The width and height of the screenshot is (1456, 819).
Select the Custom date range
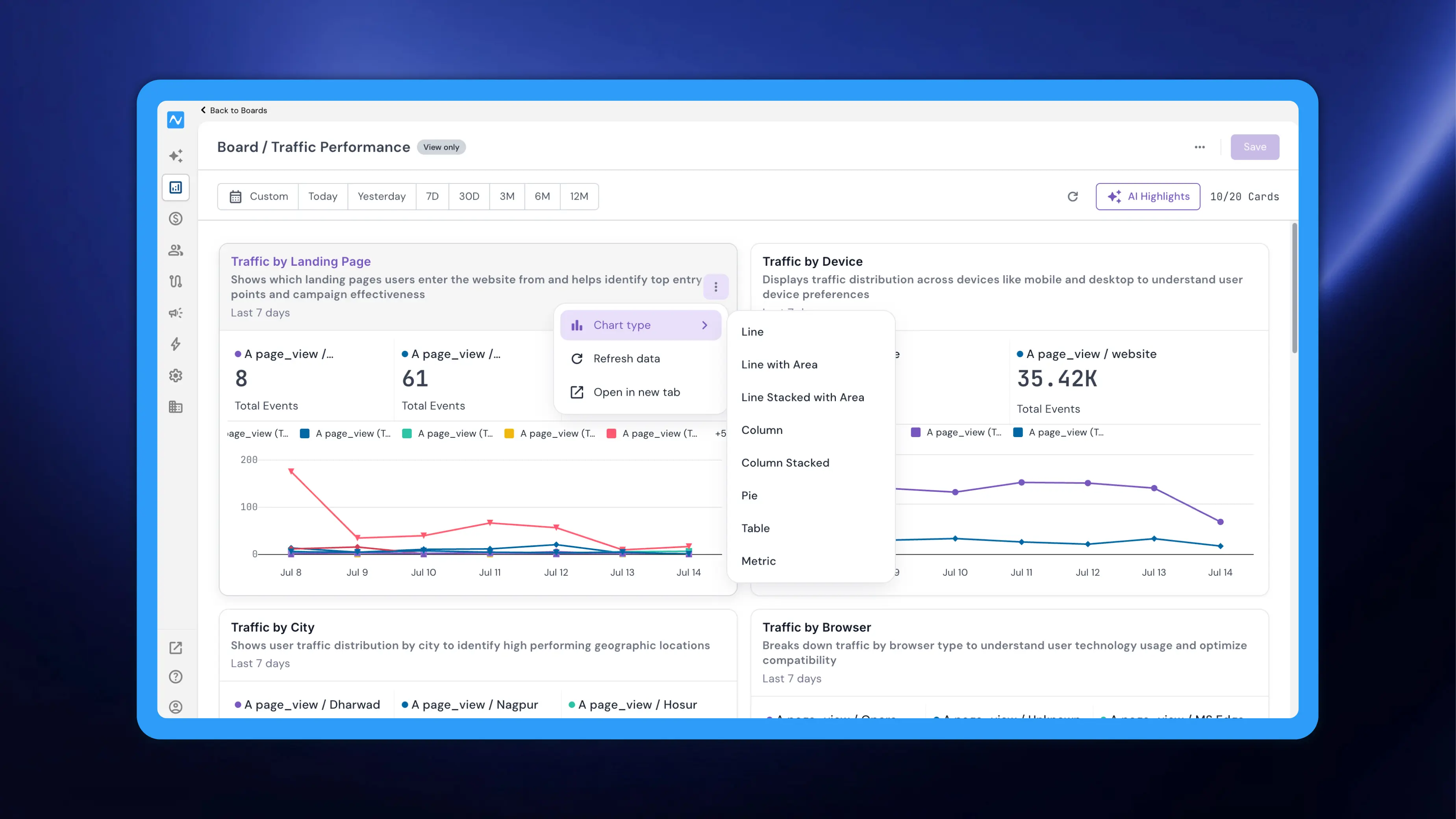coord(258,196)
